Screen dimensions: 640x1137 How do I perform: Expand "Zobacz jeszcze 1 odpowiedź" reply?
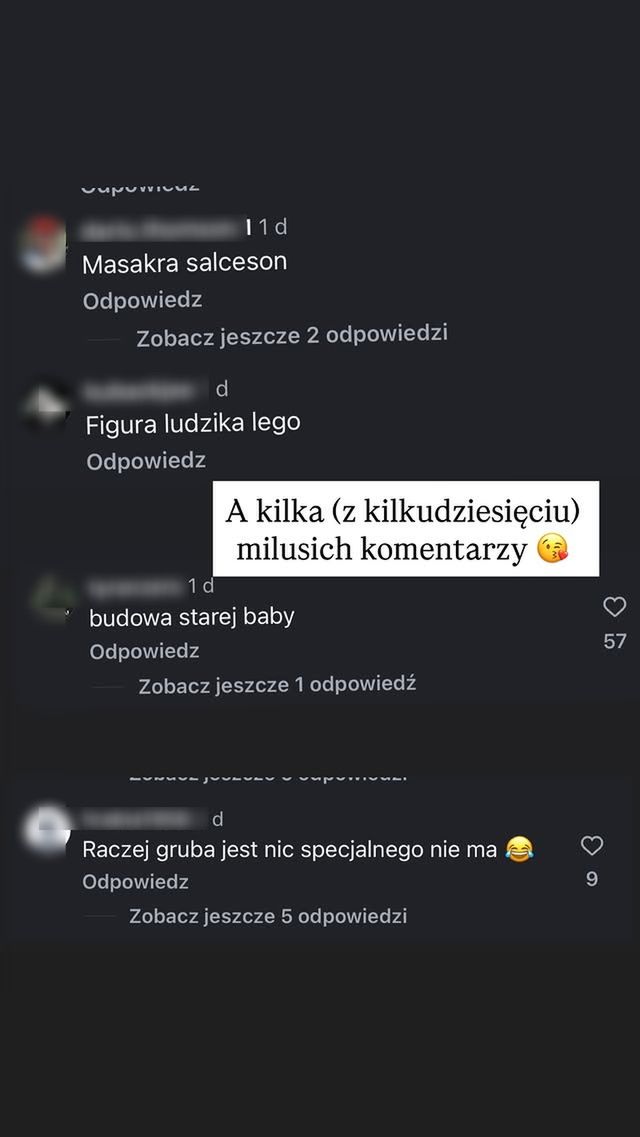click(278, 685)
